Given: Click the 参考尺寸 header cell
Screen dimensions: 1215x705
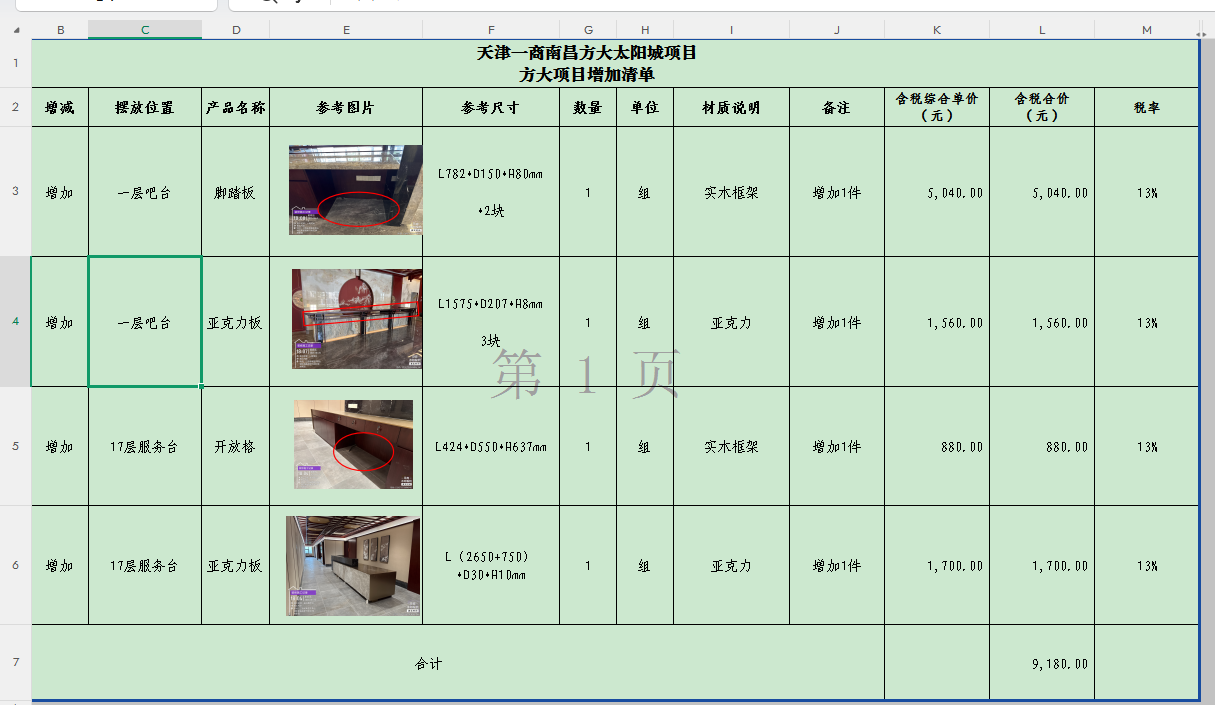Looking at the screenshot, I should [491, 107].
